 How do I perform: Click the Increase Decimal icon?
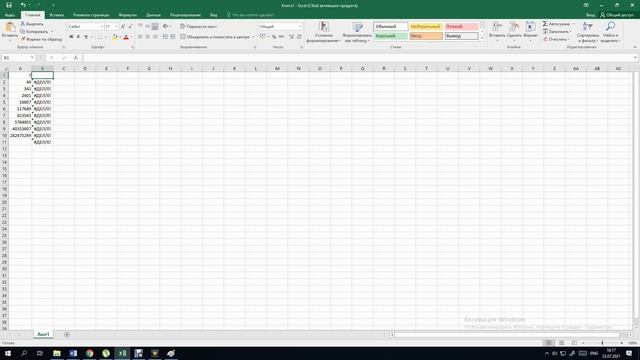[x=291, y=37]
